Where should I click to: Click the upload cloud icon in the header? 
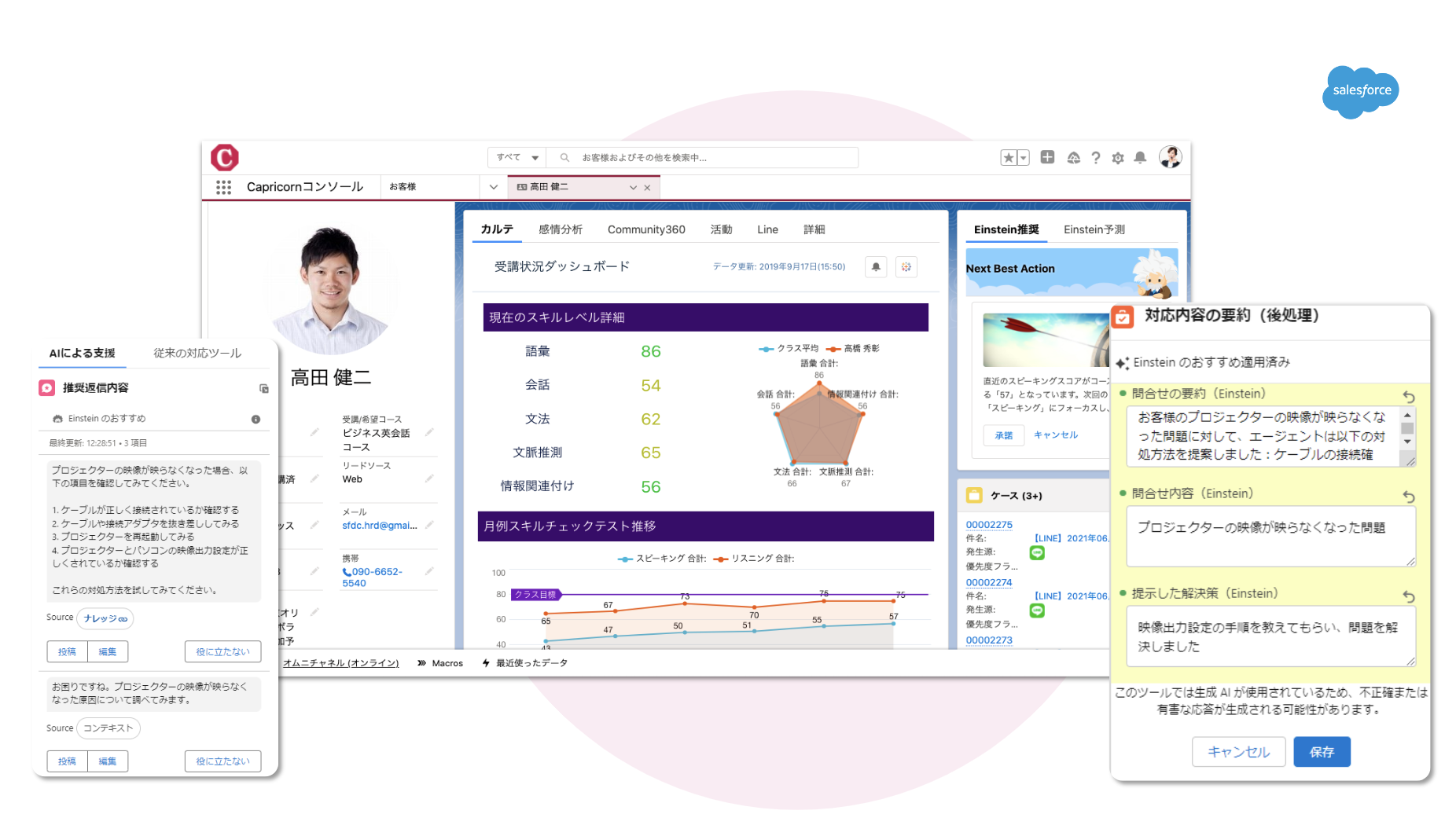[1074, 157]
